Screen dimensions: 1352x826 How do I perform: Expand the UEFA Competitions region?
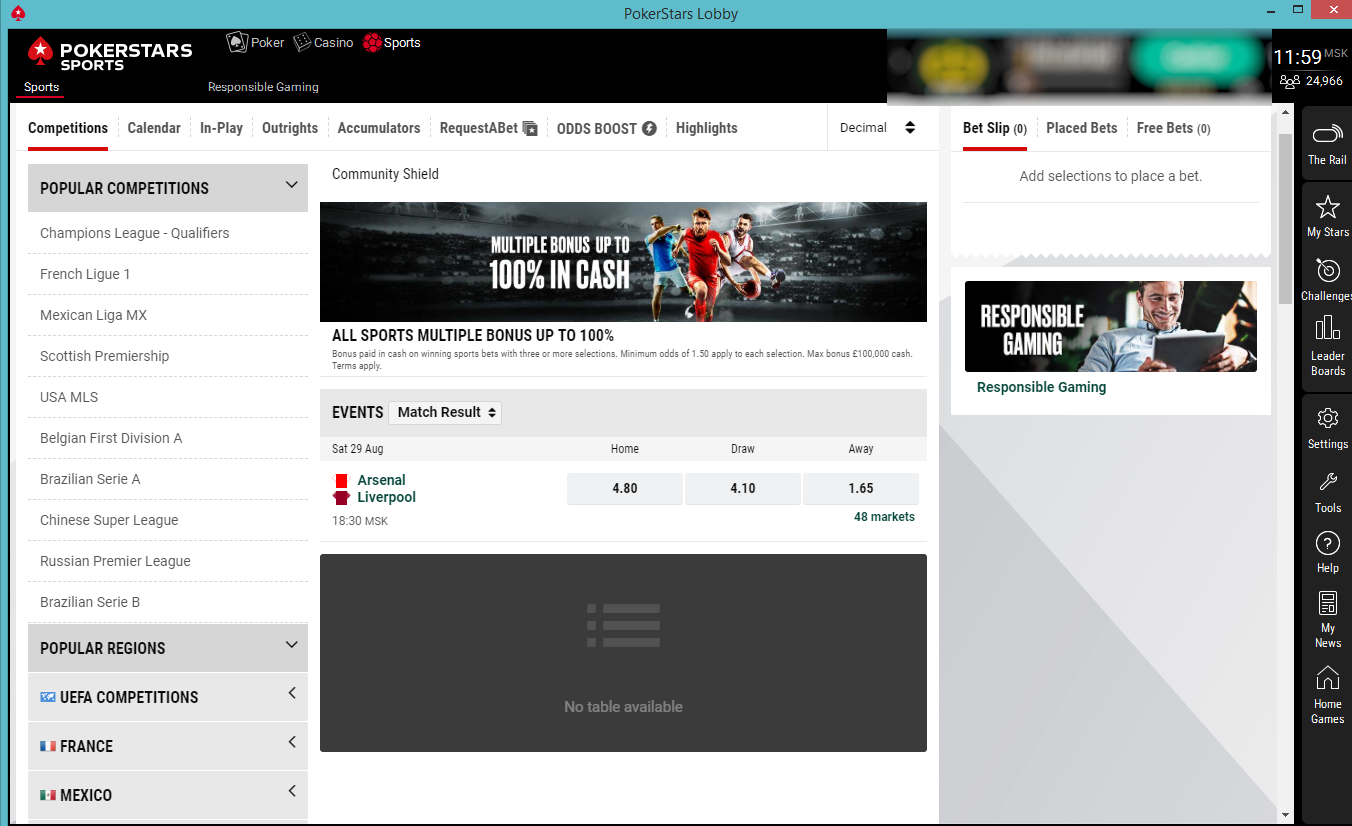click(291, 694)
